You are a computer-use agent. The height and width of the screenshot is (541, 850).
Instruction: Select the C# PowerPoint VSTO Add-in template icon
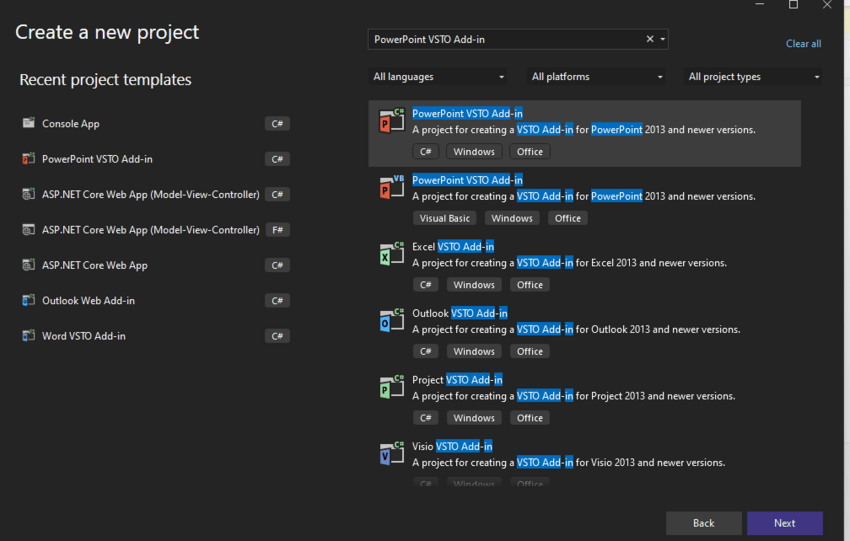click(x=391, y=121)
